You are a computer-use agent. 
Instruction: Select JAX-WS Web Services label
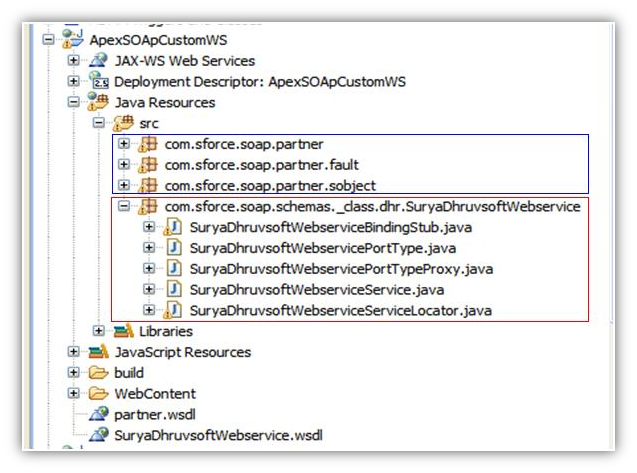tap(185, 61)
